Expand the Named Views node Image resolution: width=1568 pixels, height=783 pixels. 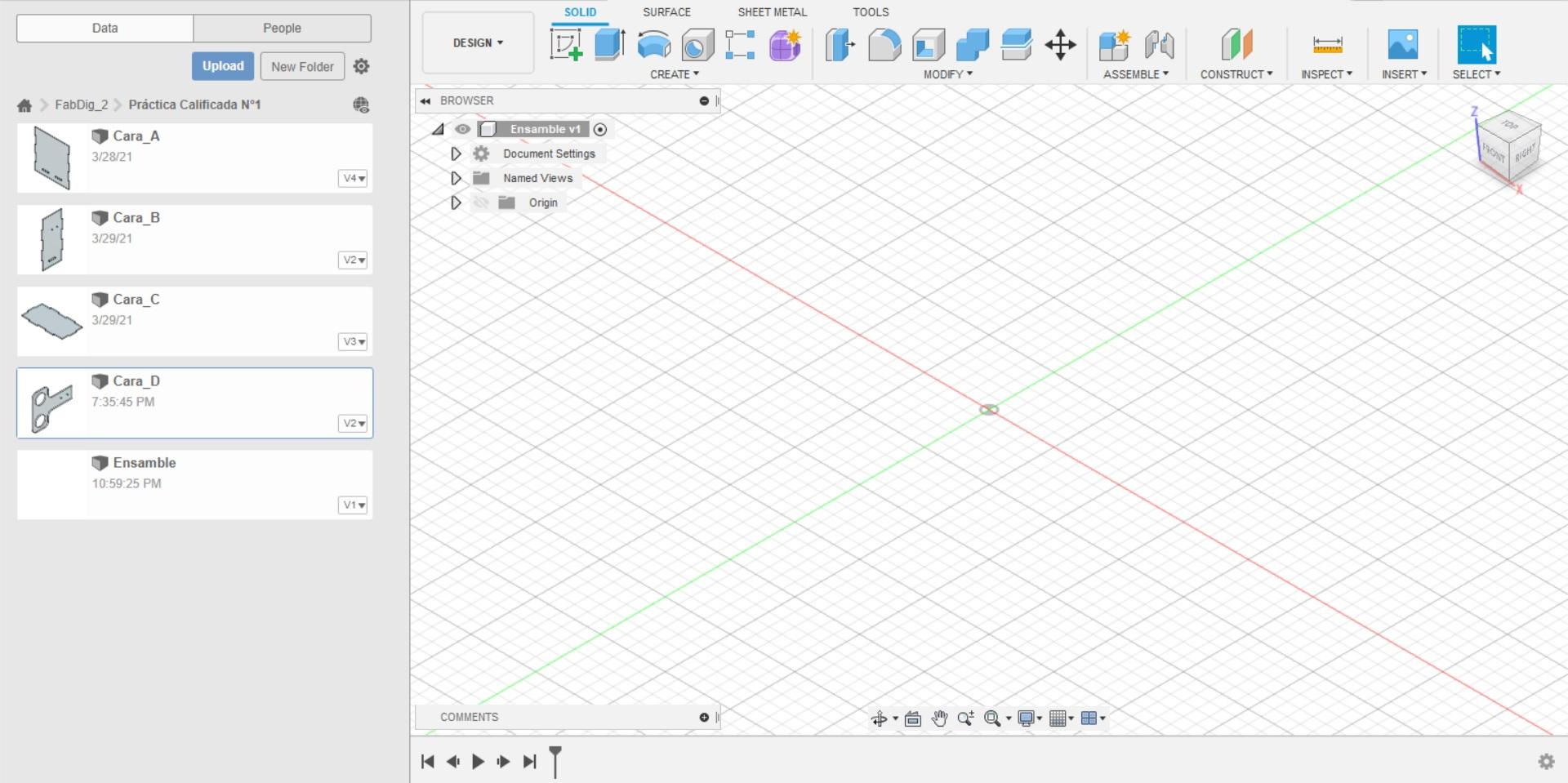point(456,178)
